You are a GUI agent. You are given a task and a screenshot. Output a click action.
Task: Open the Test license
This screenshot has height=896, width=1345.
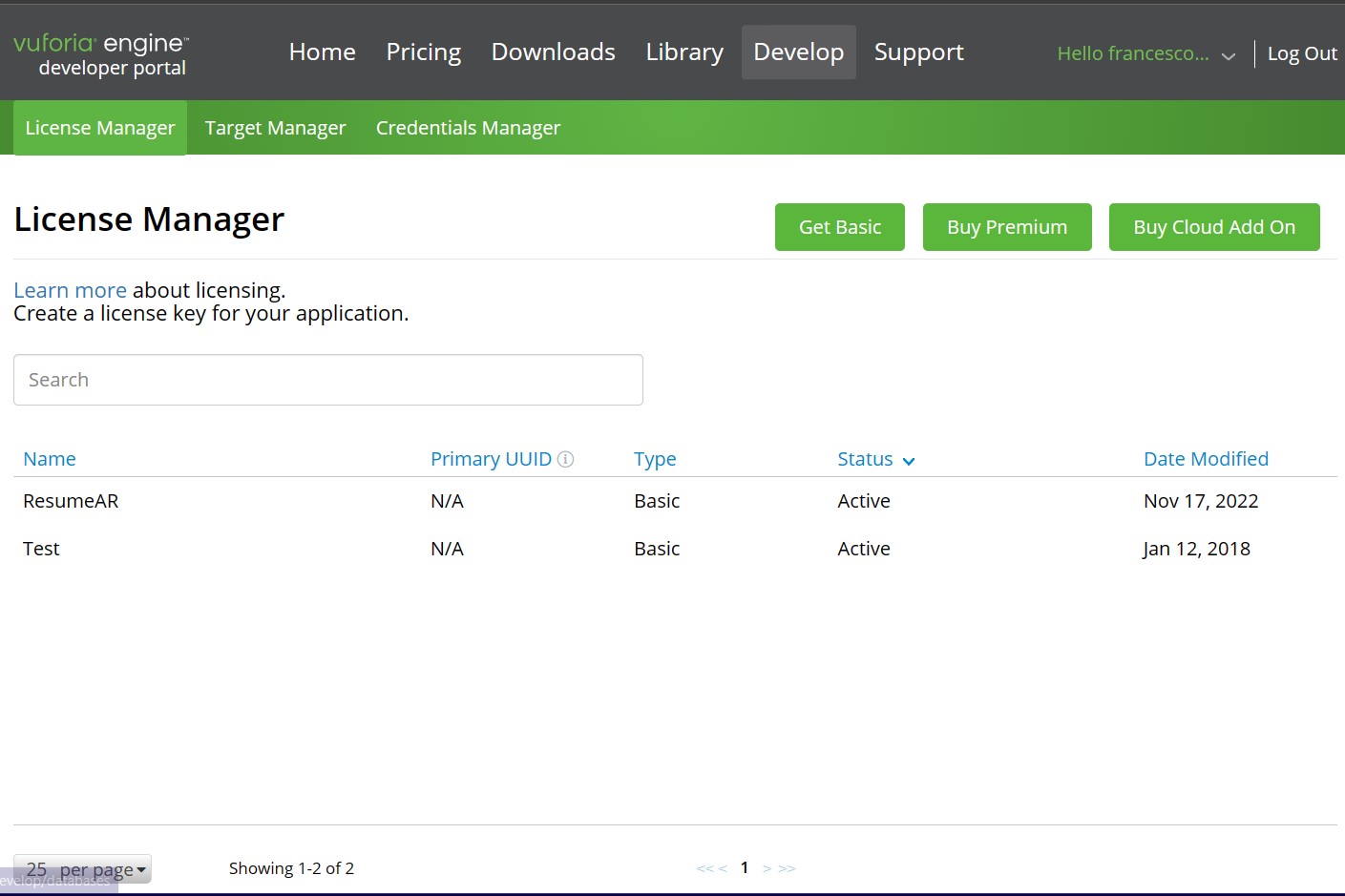tap(41, 549)
